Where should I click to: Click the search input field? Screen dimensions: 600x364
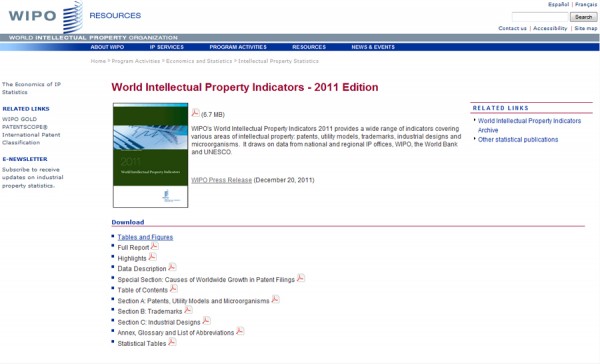coord(540,17)
